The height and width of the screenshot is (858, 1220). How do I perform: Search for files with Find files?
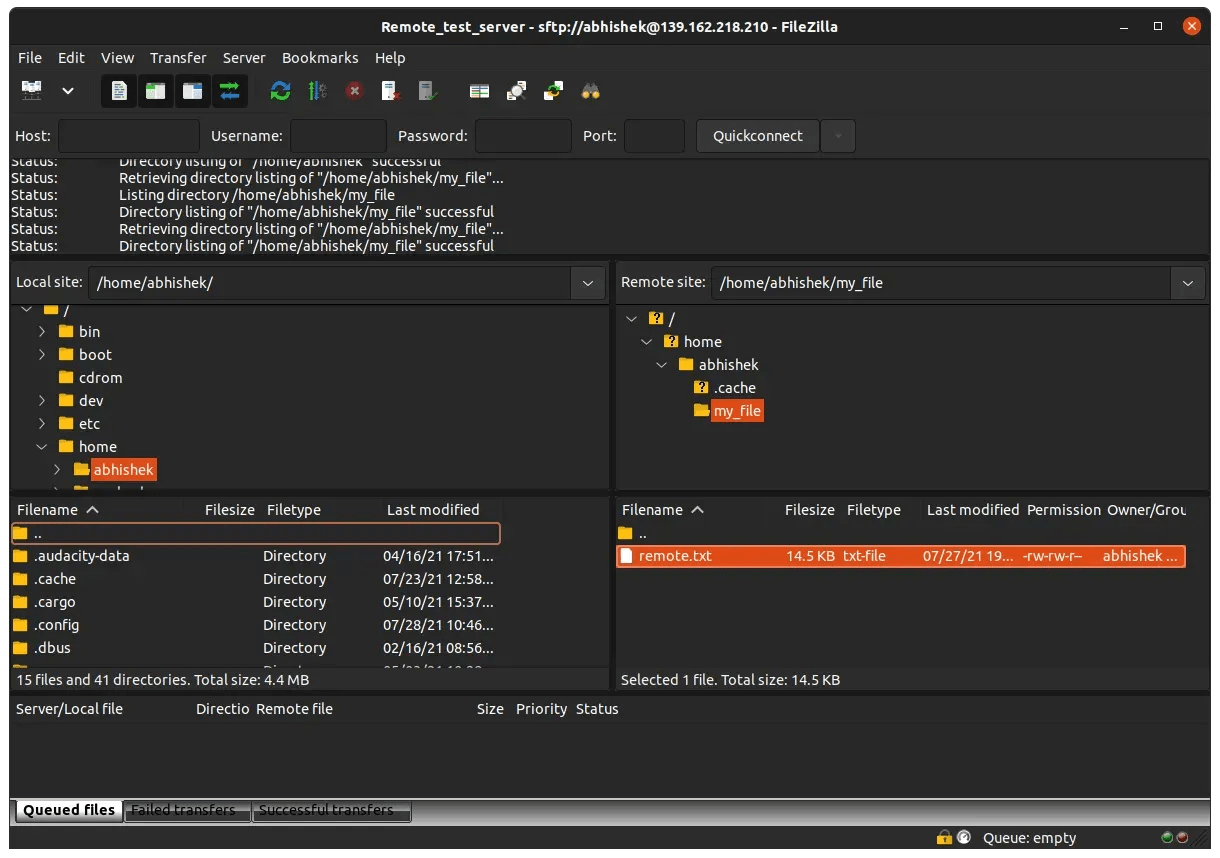pyautogui.click(x=590, y=91)
